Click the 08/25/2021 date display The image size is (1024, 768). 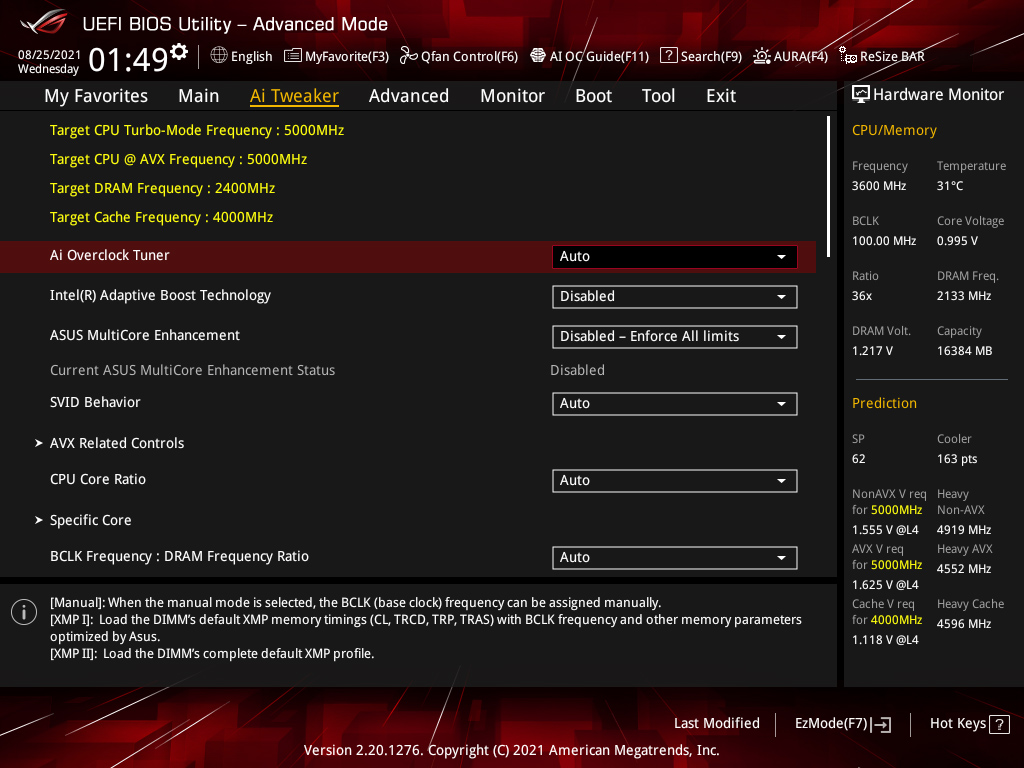49,55
